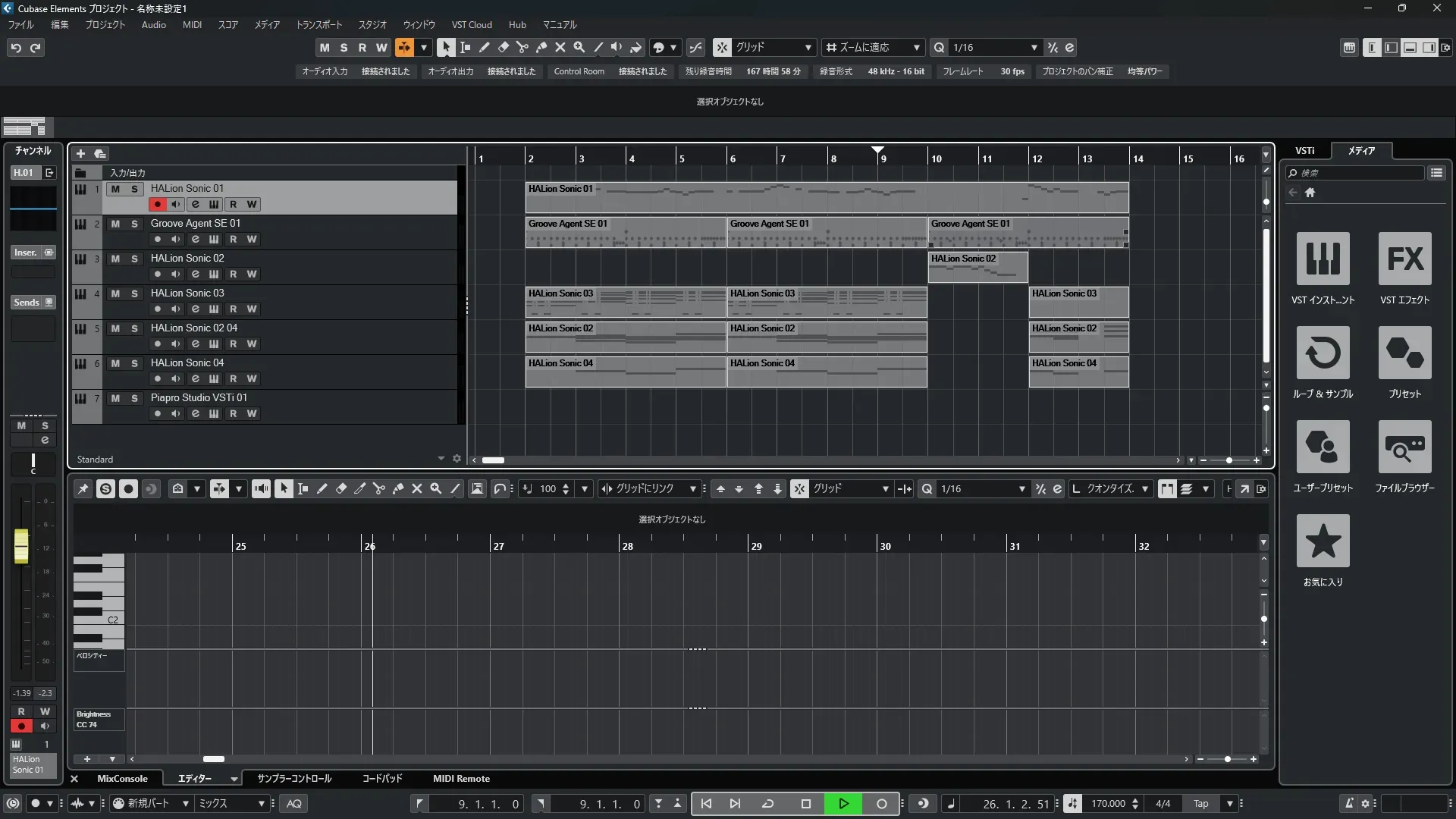Toggle record enable on HALion Sonic 01

157,205
